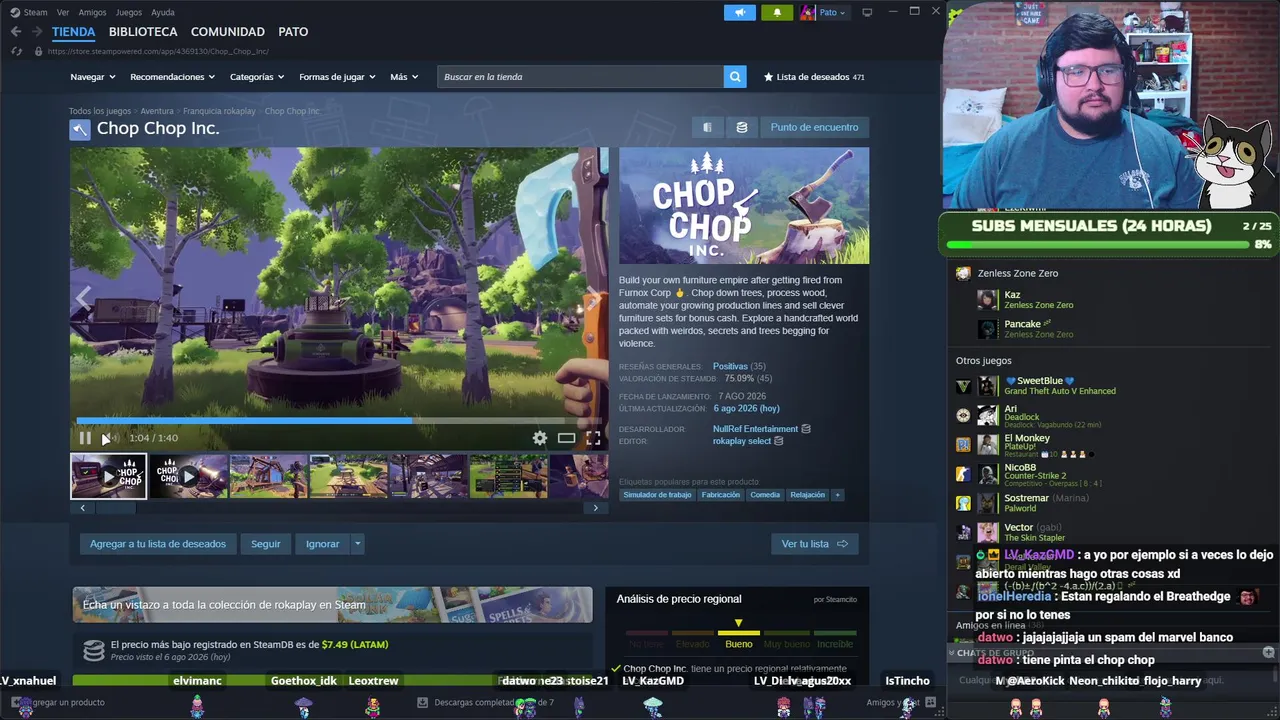1280x720 pixels.
Task: Open the rokaplay collection banner
Action: pyautogui.click(x=332, y=605)
